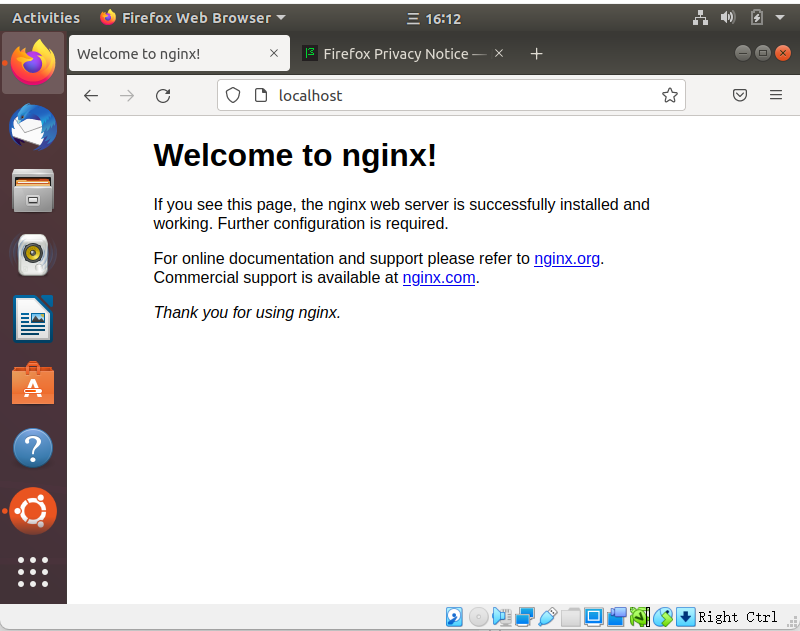Click VirtualBox network adapters icon

tap(524, 617)
